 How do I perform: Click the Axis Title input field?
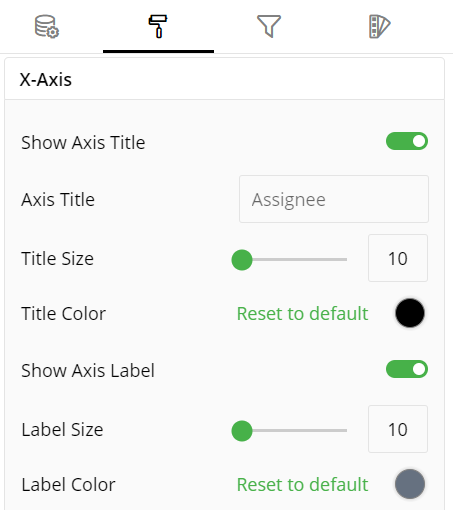[334, 199]
